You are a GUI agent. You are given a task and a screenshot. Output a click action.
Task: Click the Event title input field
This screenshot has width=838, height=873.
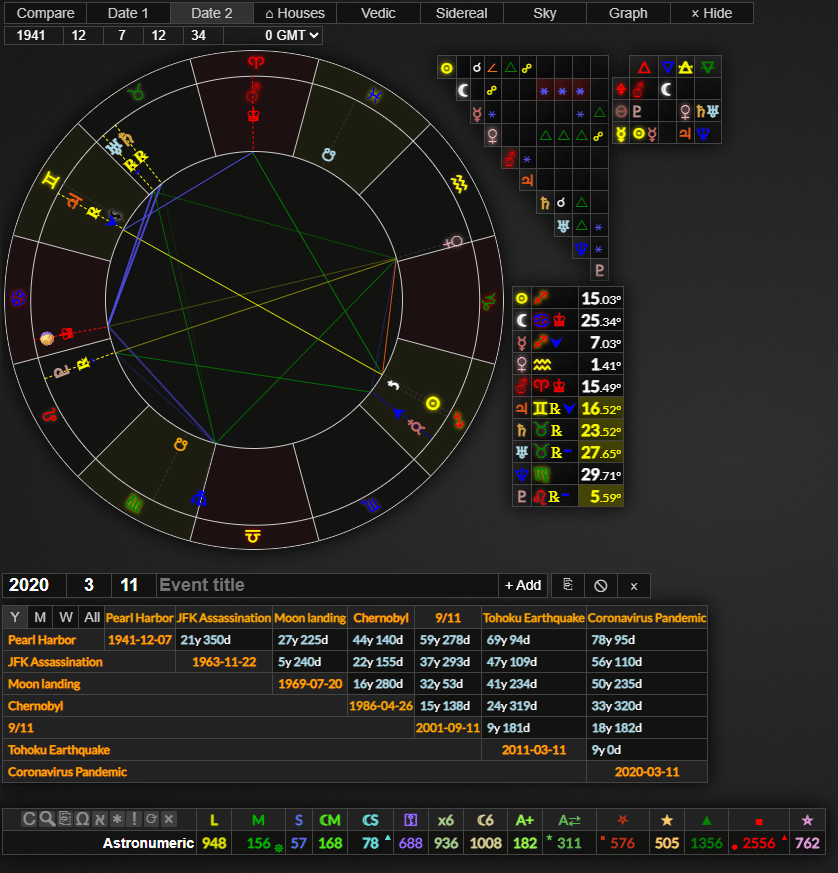coord(327,585)
